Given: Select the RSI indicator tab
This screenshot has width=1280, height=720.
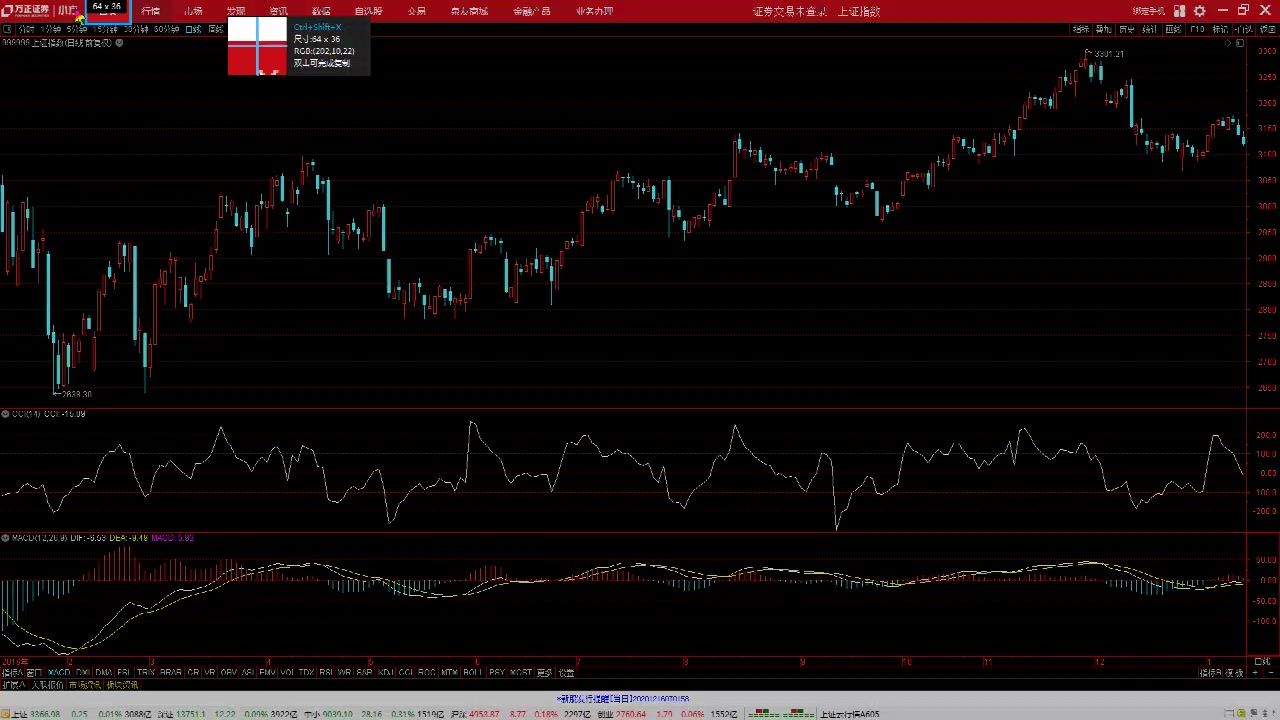Looking at the screenshot, I should (x=326, y=672).
